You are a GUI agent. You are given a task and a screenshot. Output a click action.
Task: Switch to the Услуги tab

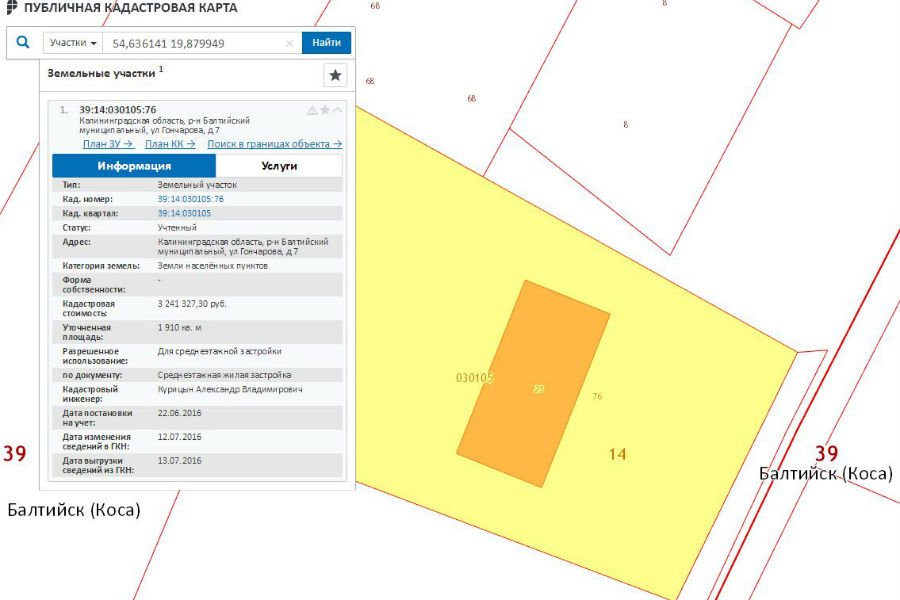point(279,166)
